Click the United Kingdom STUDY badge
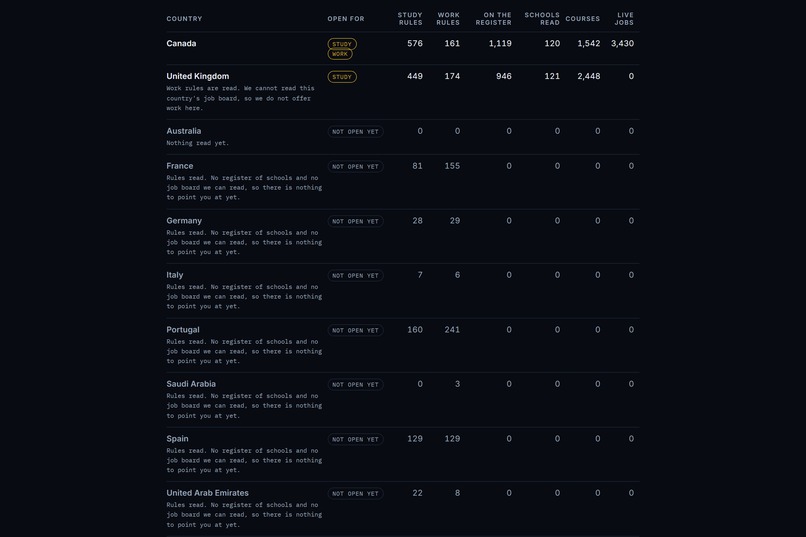 342,77
